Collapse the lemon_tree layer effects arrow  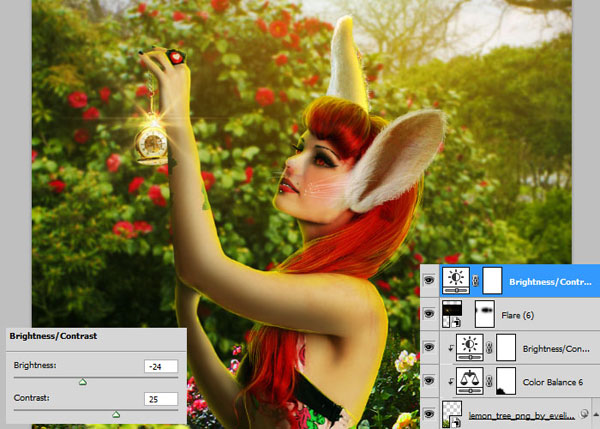tap(596, 414)
